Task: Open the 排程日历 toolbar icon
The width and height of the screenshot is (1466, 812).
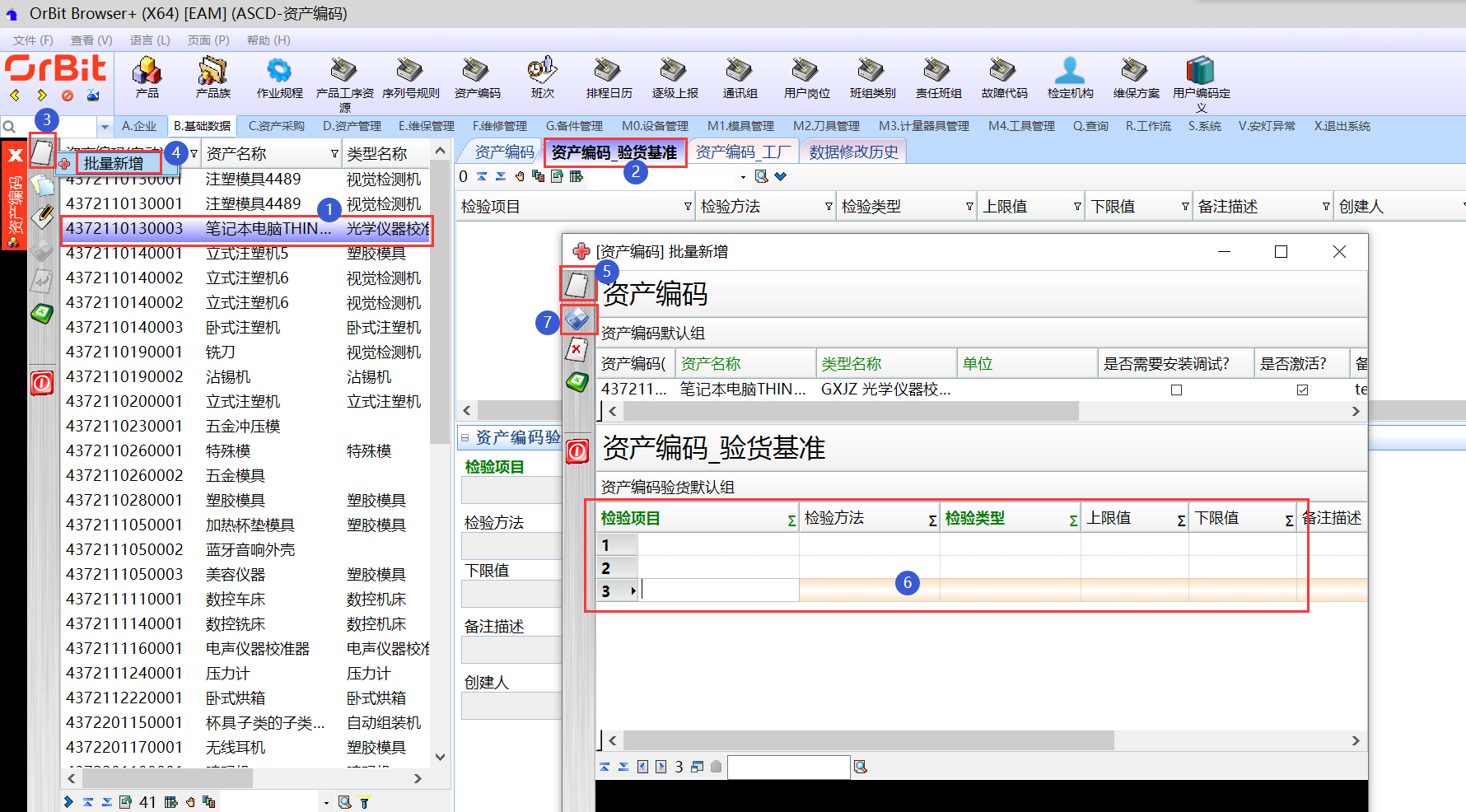Action: point(609,71)
